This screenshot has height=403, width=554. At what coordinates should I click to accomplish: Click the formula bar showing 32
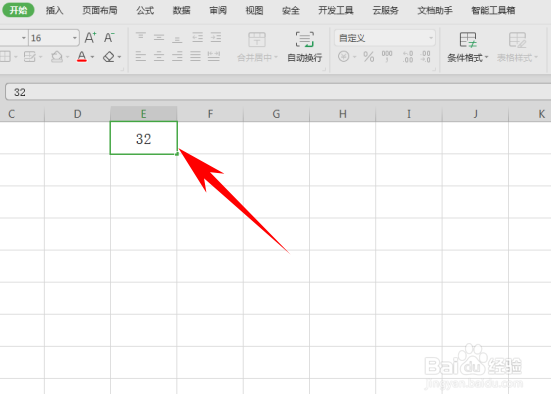coord(278,92)
